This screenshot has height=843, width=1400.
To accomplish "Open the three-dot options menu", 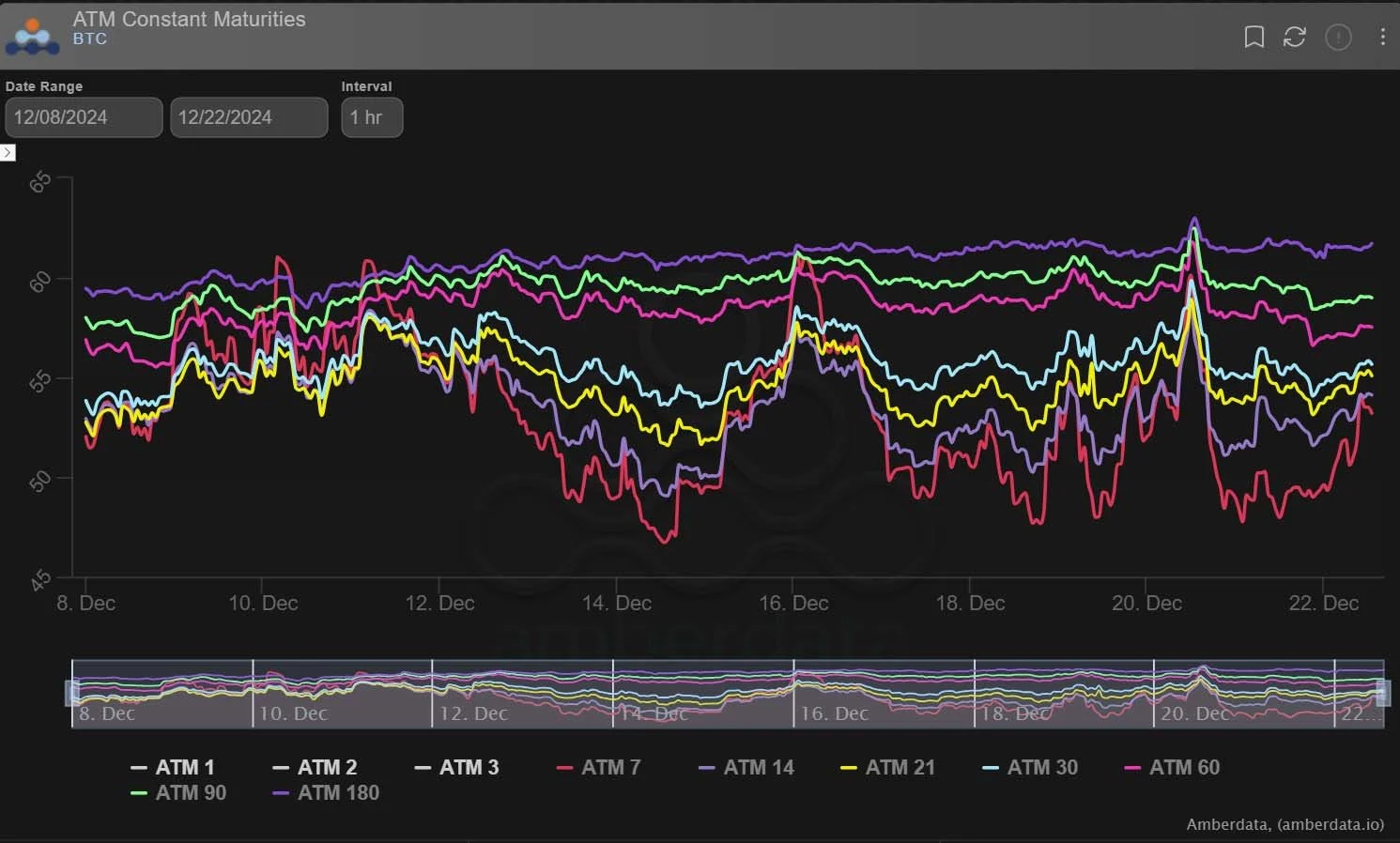I will [x=1382, y=37].
